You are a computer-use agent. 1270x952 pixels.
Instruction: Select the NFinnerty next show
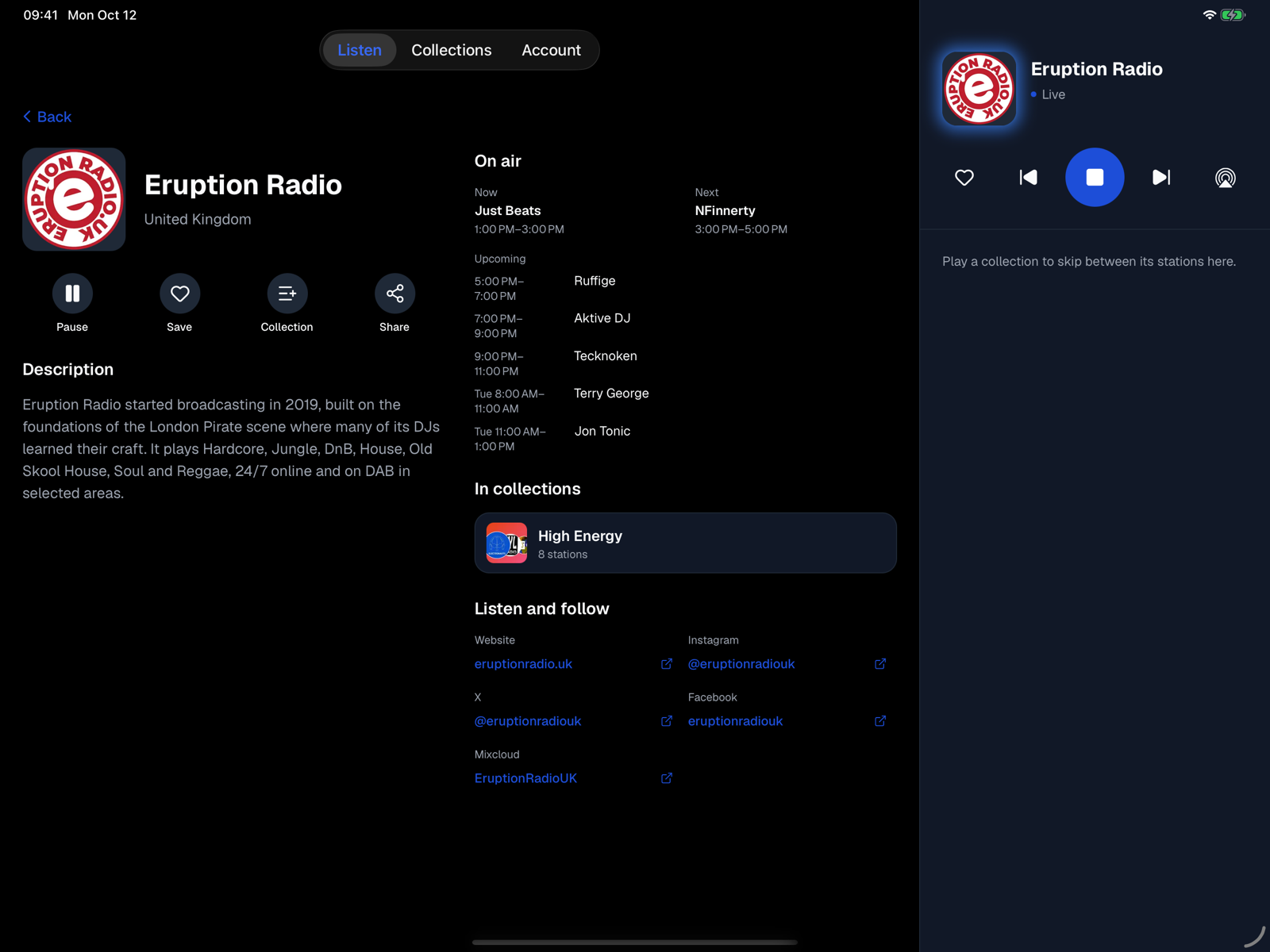click(725, 211)
